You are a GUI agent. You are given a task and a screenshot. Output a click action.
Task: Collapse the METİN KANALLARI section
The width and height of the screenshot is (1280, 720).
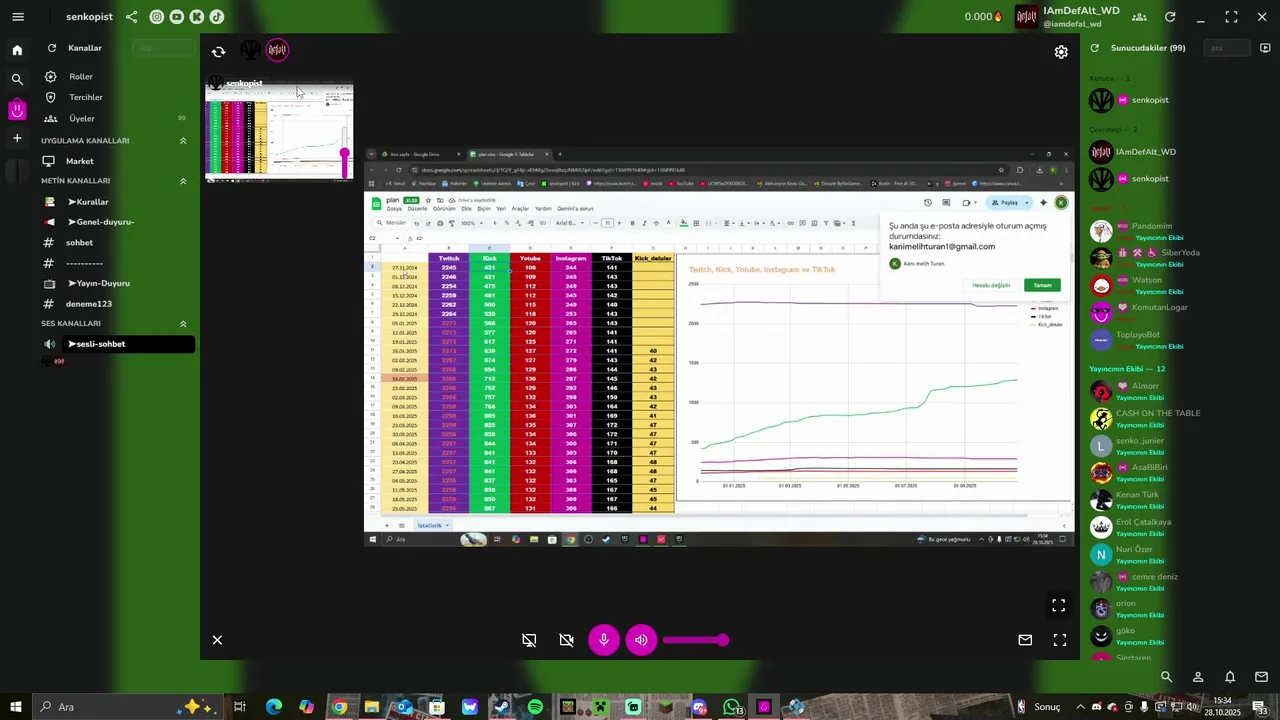pos(183,181)
